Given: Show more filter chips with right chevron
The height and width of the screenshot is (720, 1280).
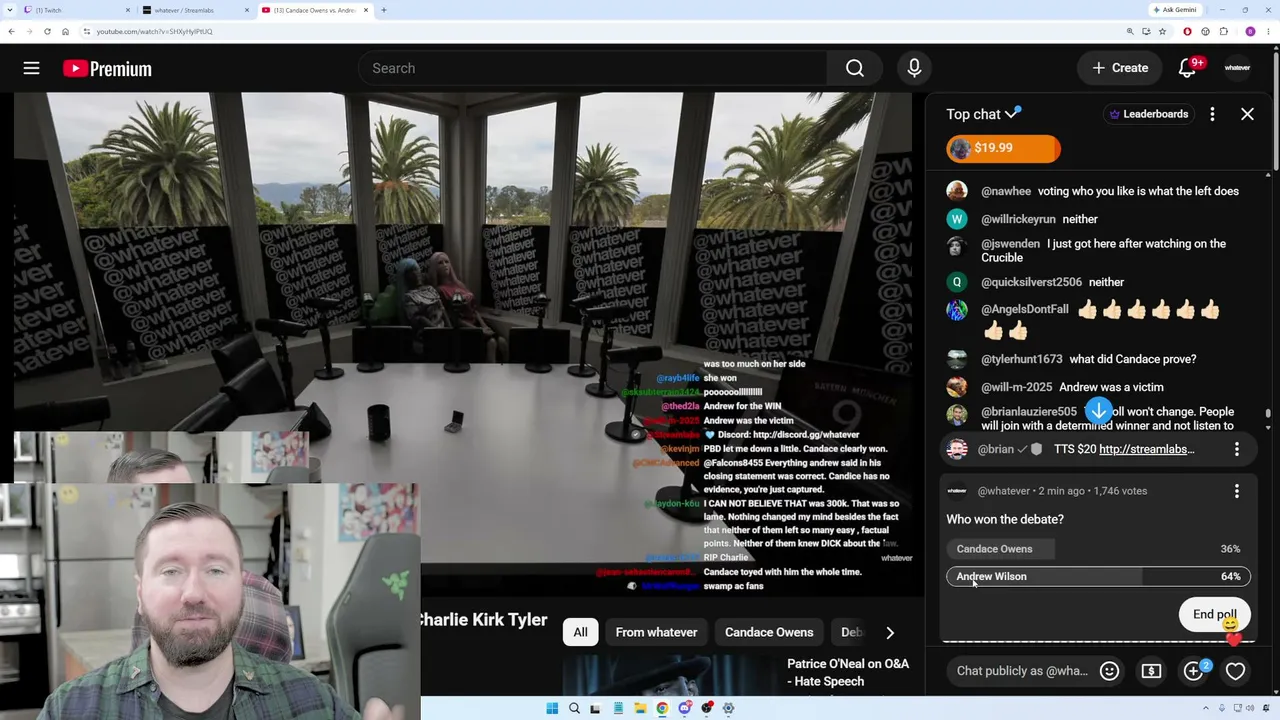Looking at the screenshot, I should 890,632.
